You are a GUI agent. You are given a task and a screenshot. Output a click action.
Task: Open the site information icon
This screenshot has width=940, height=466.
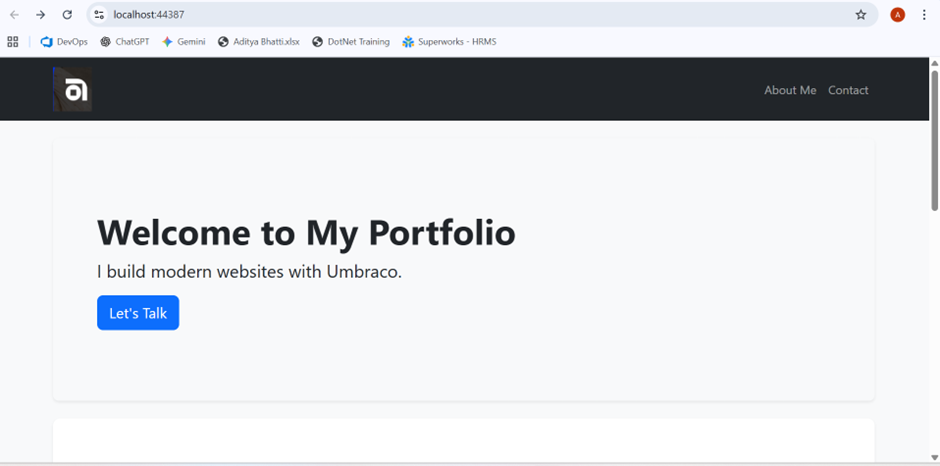click(99, 15)
